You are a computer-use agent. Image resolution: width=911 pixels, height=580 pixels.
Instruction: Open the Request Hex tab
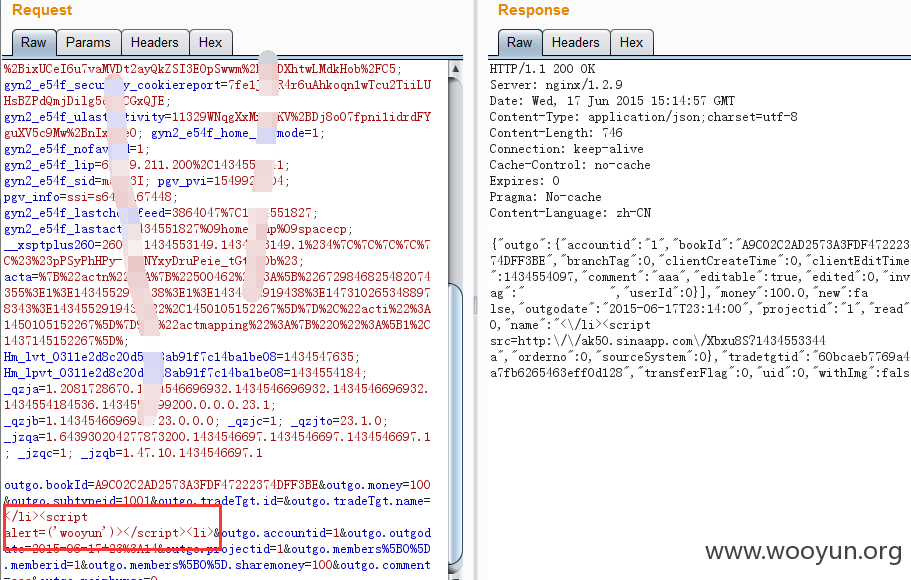[x=210, y=42]
